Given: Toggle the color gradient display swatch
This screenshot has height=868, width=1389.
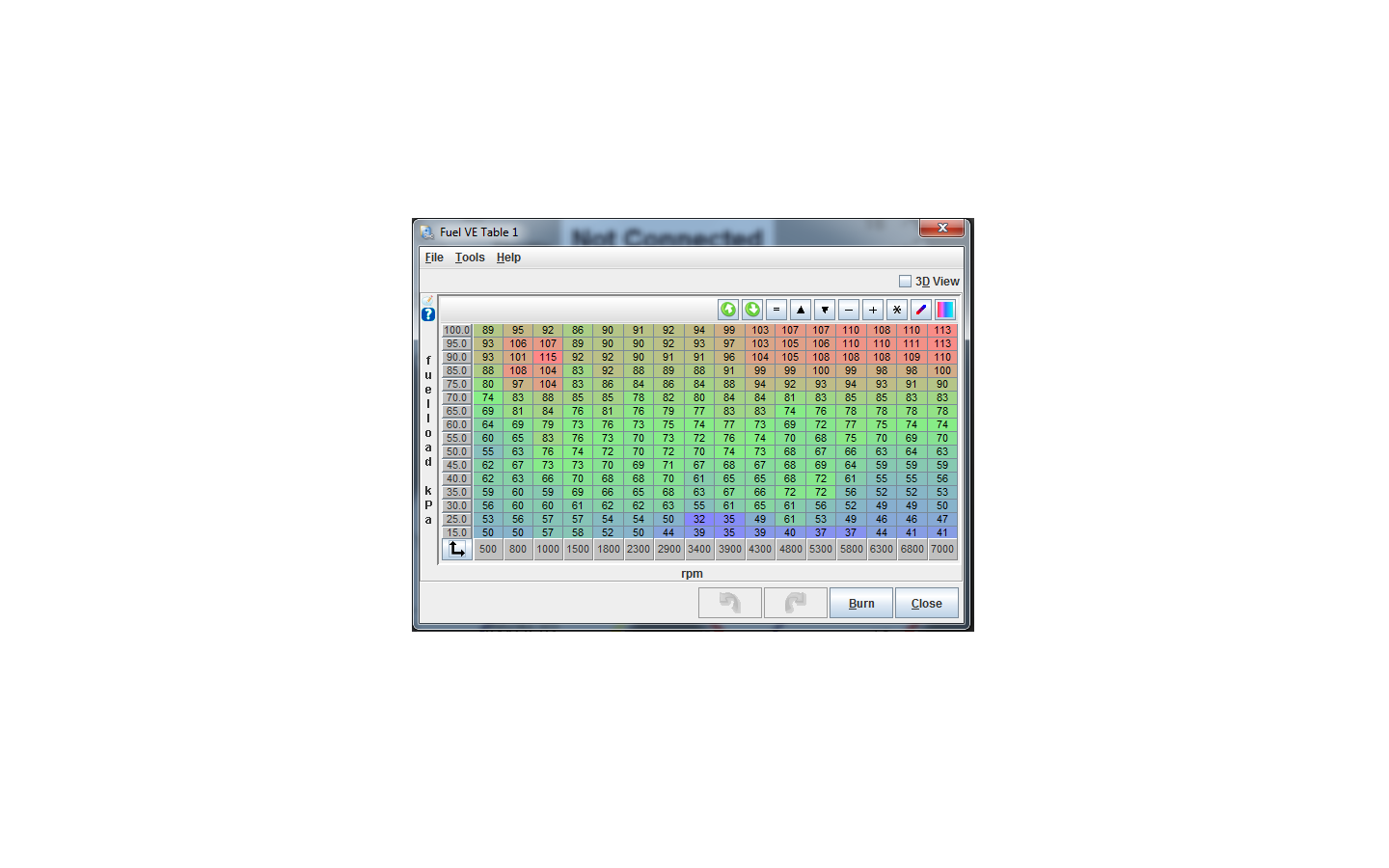Looking at the screenshot, I should coord(945,310).
